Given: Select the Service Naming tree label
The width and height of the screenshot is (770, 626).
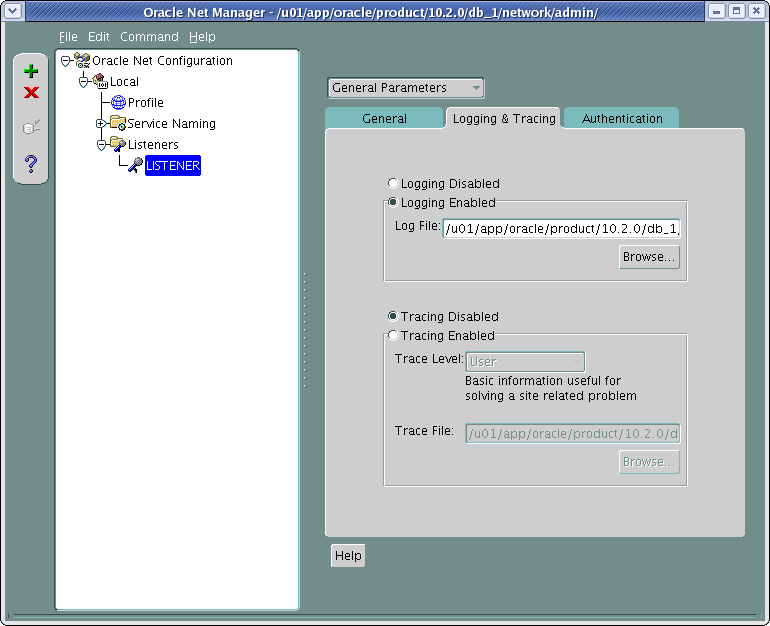Looking at the screenshot, I should (x=171, y=124).
